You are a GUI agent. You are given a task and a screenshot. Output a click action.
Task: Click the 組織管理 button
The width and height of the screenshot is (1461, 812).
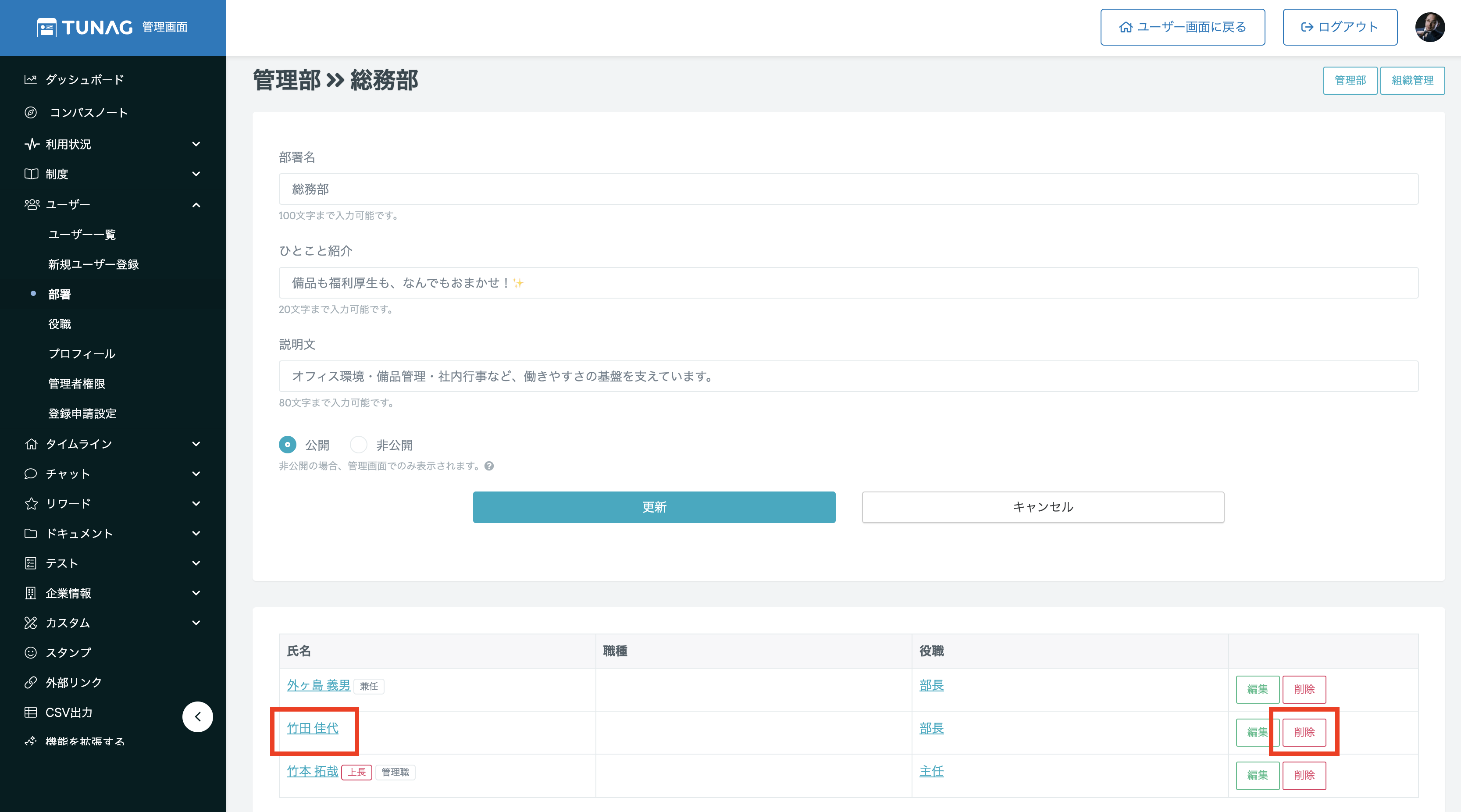tap(1412, 81)
